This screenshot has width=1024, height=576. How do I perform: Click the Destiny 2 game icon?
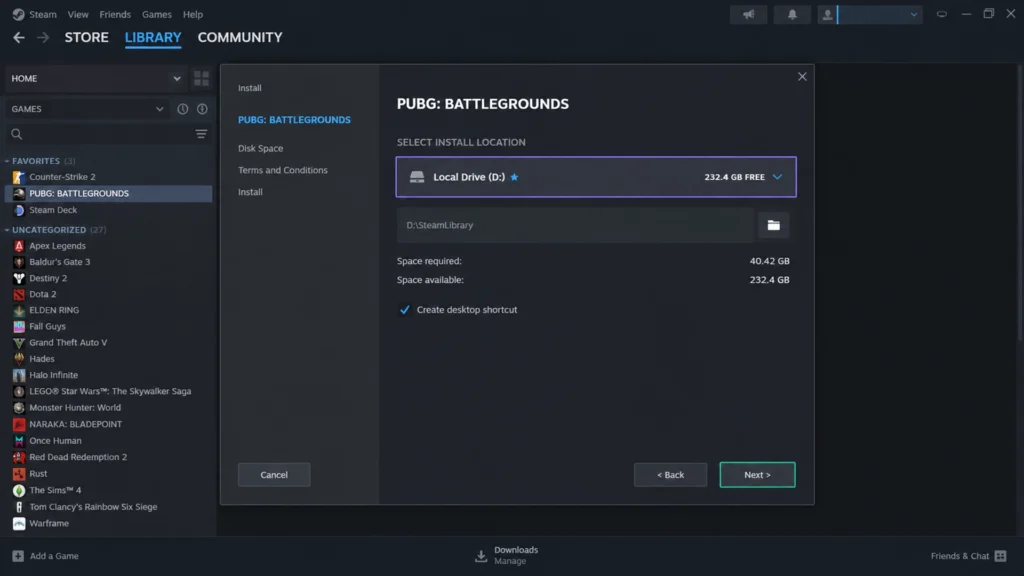click(x=19, y=278)
